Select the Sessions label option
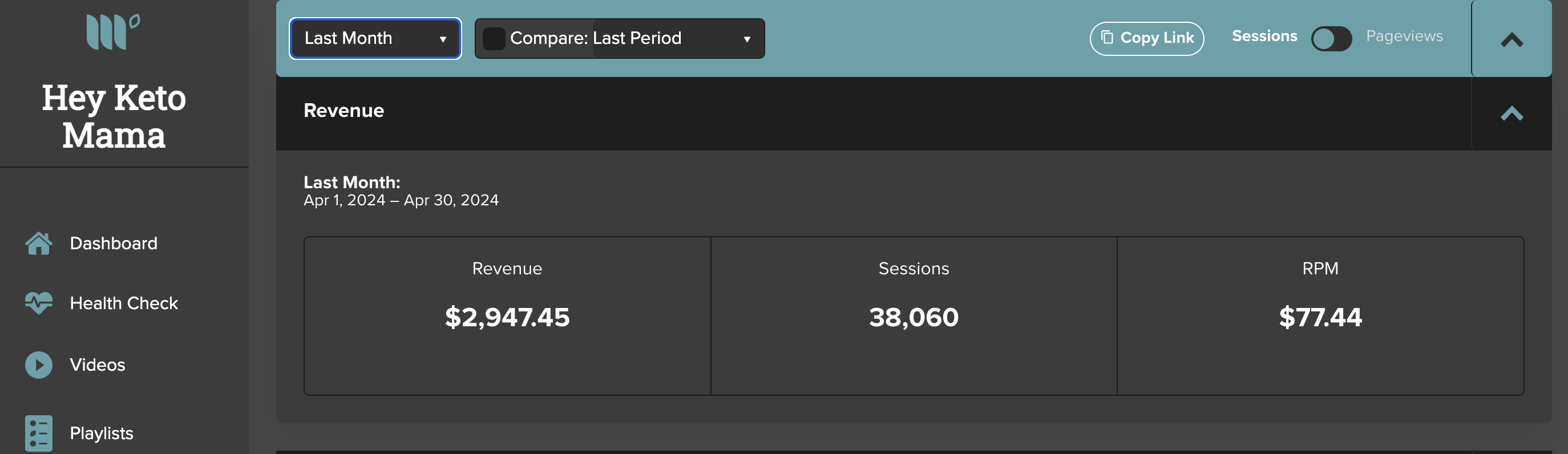The width and height of the screenshot is (1568, 454). (1264, 36)
